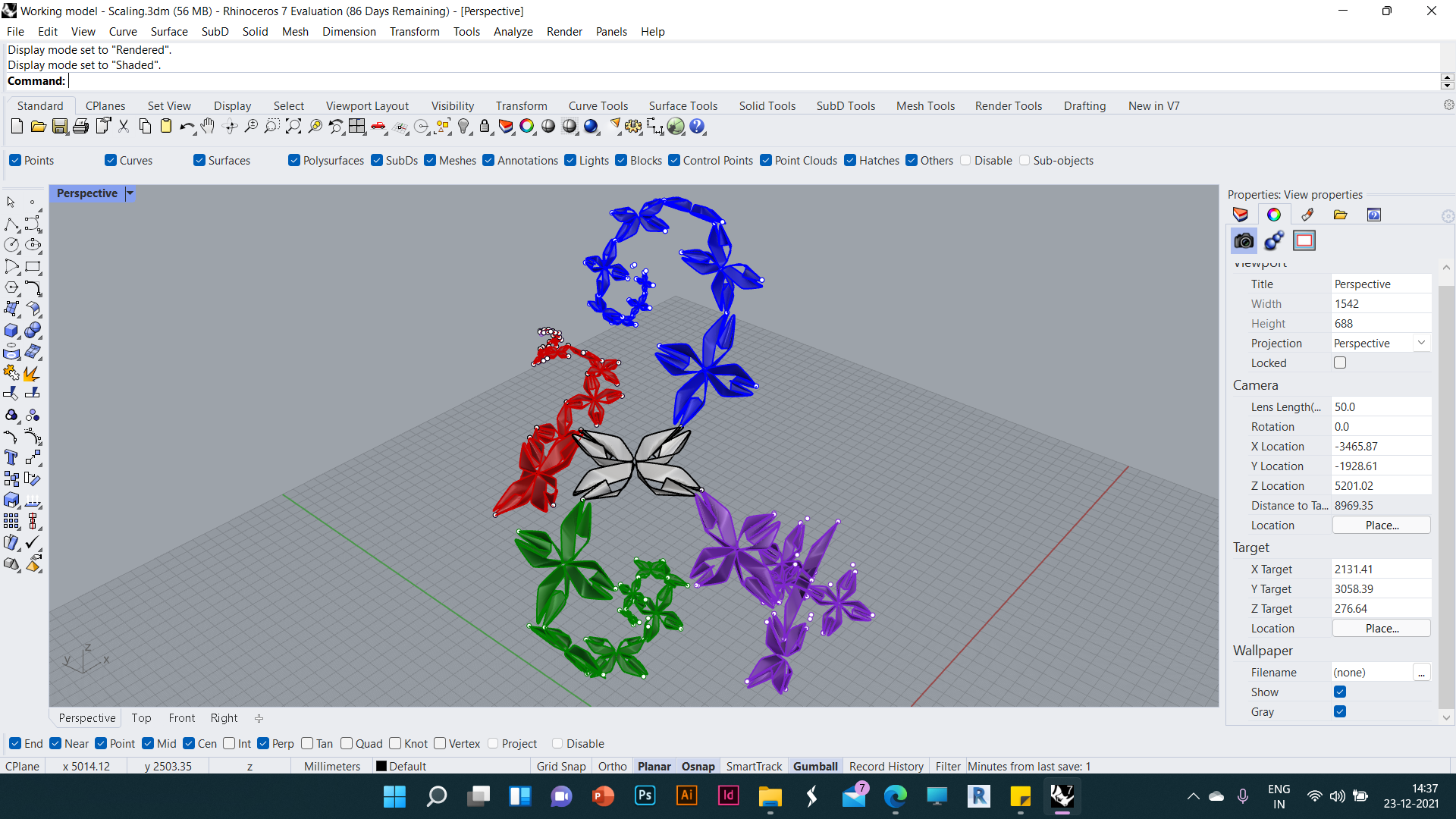
Task: Enable the Quad osnap checkbox
Action: (x=347, y=743)
